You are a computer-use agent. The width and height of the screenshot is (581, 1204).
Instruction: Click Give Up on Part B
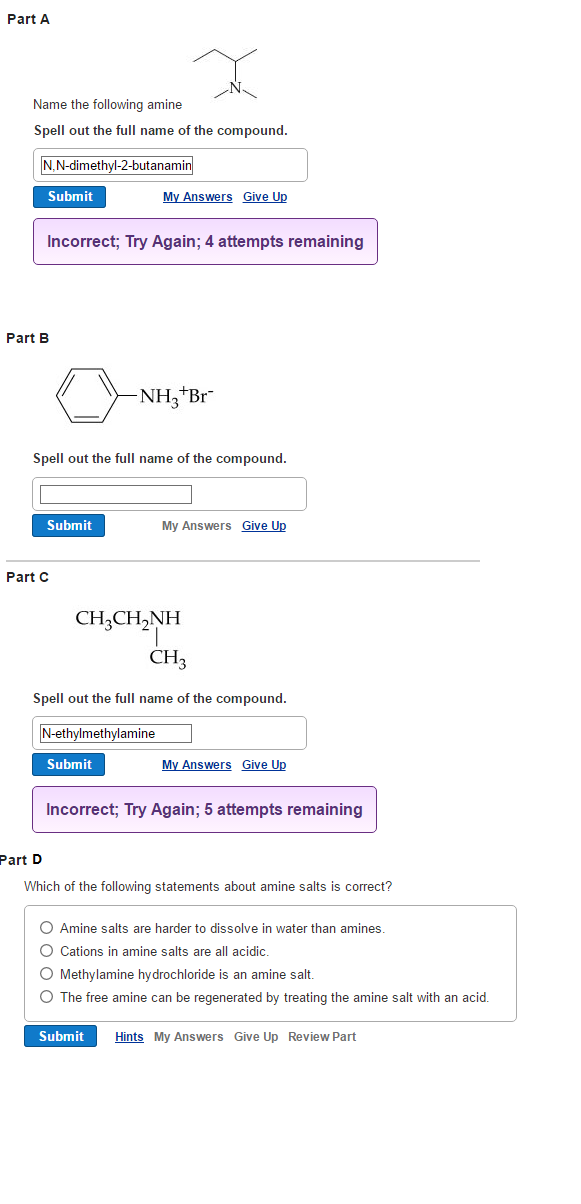tap(263, 525)
